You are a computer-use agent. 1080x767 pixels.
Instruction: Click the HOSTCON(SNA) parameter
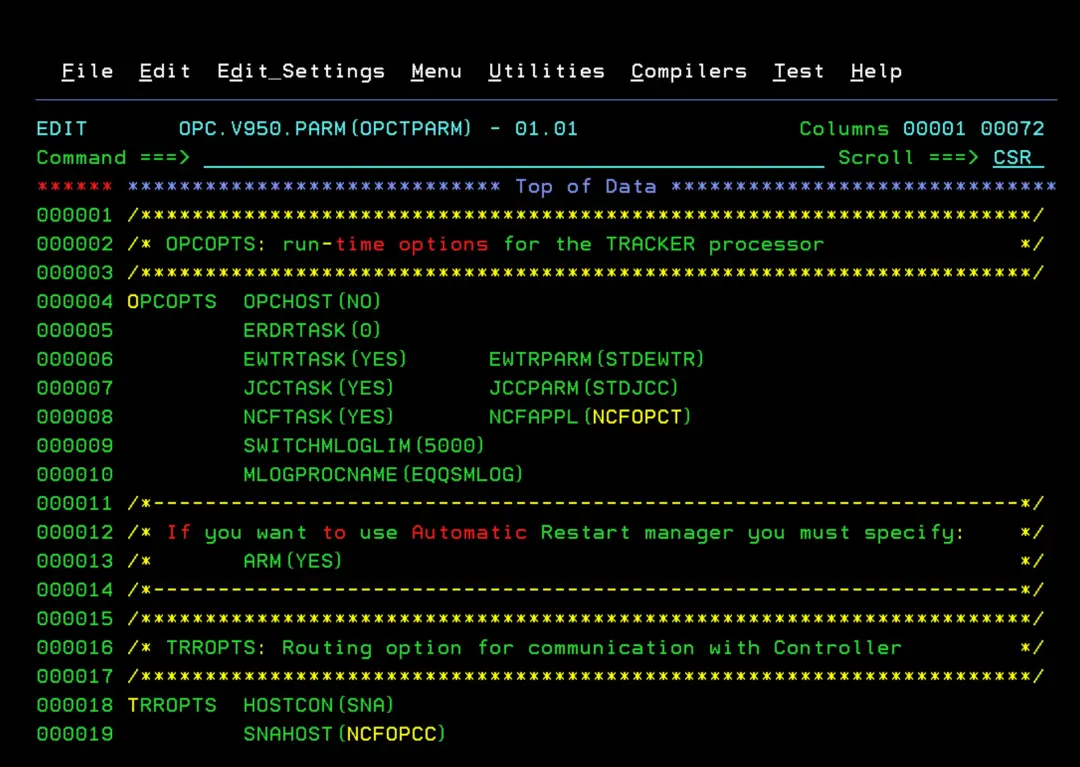click(318, 705)
